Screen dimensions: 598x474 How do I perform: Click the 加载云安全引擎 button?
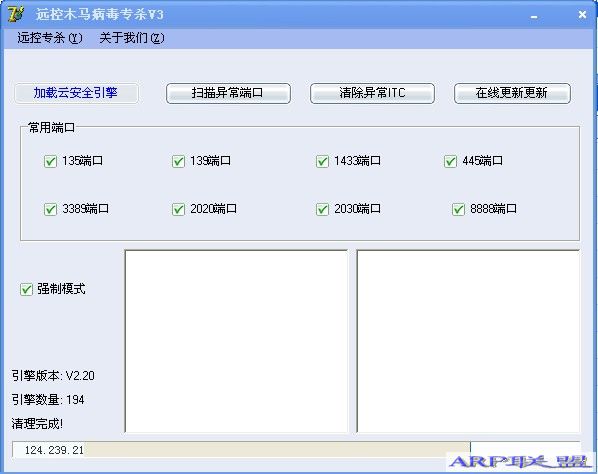coord(76,93)
